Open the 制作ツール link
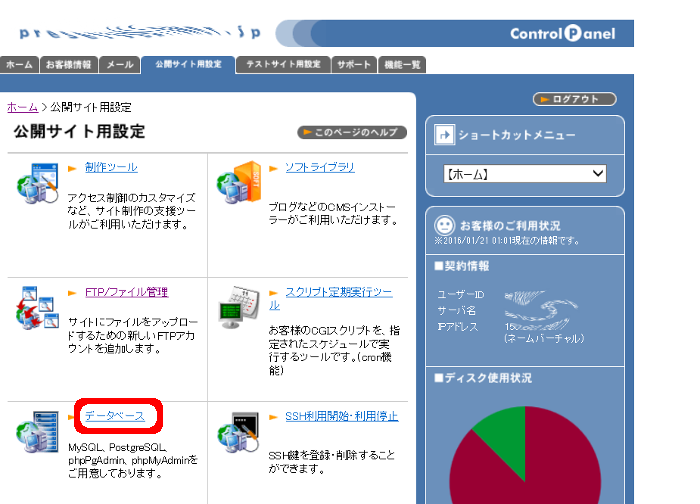The image size is (700, 504). (111, 167)
